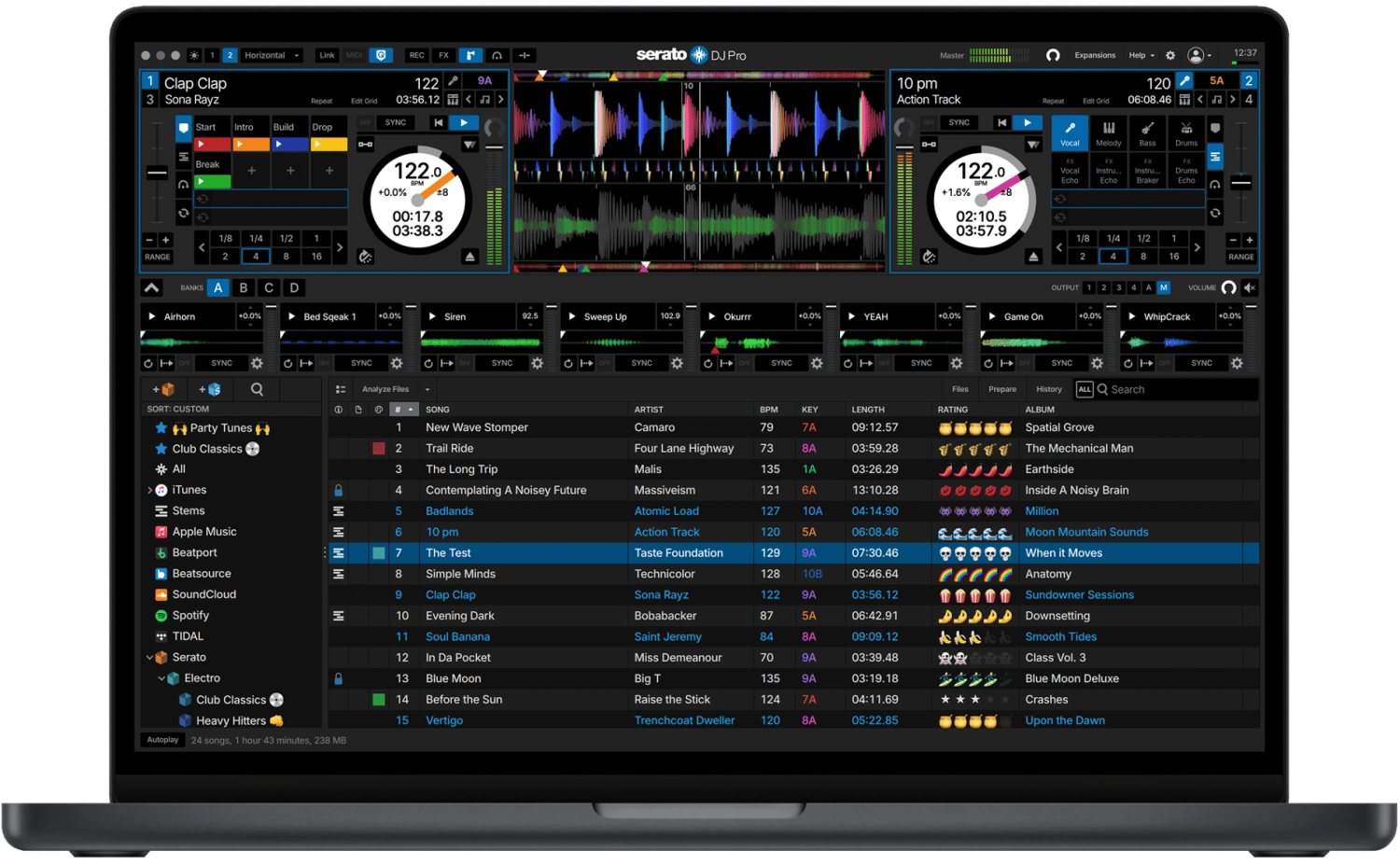Click the Expansions button

coord(1095,56)
